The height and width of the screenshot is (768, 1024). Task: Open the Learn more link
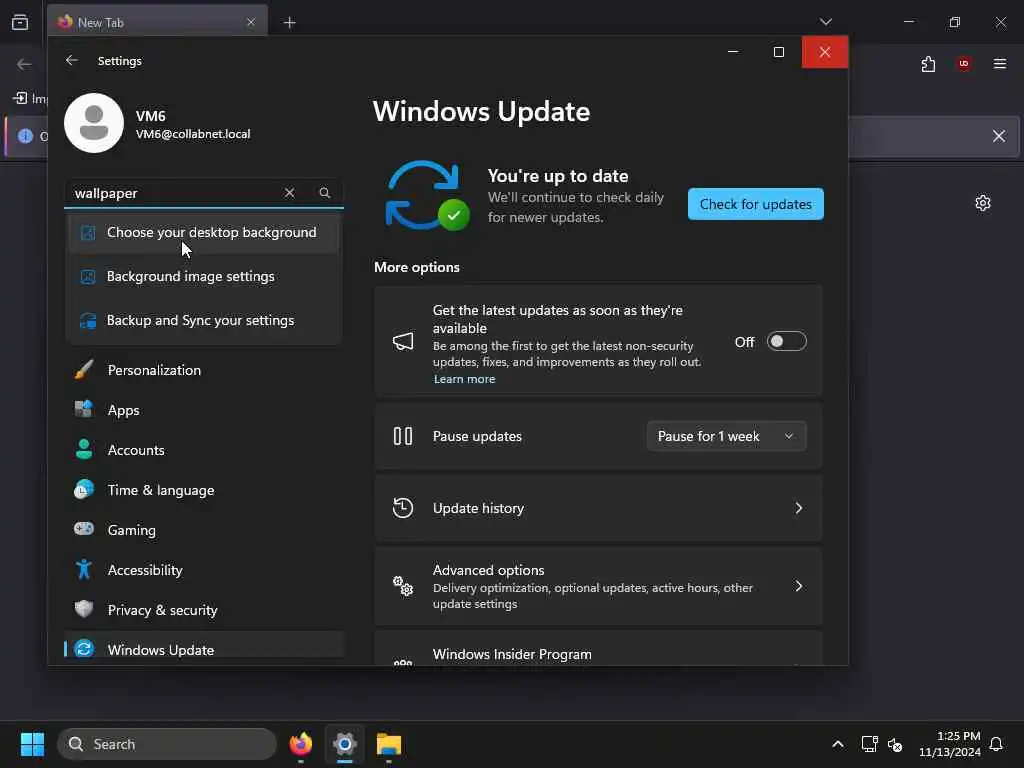(x=464, y=379)
